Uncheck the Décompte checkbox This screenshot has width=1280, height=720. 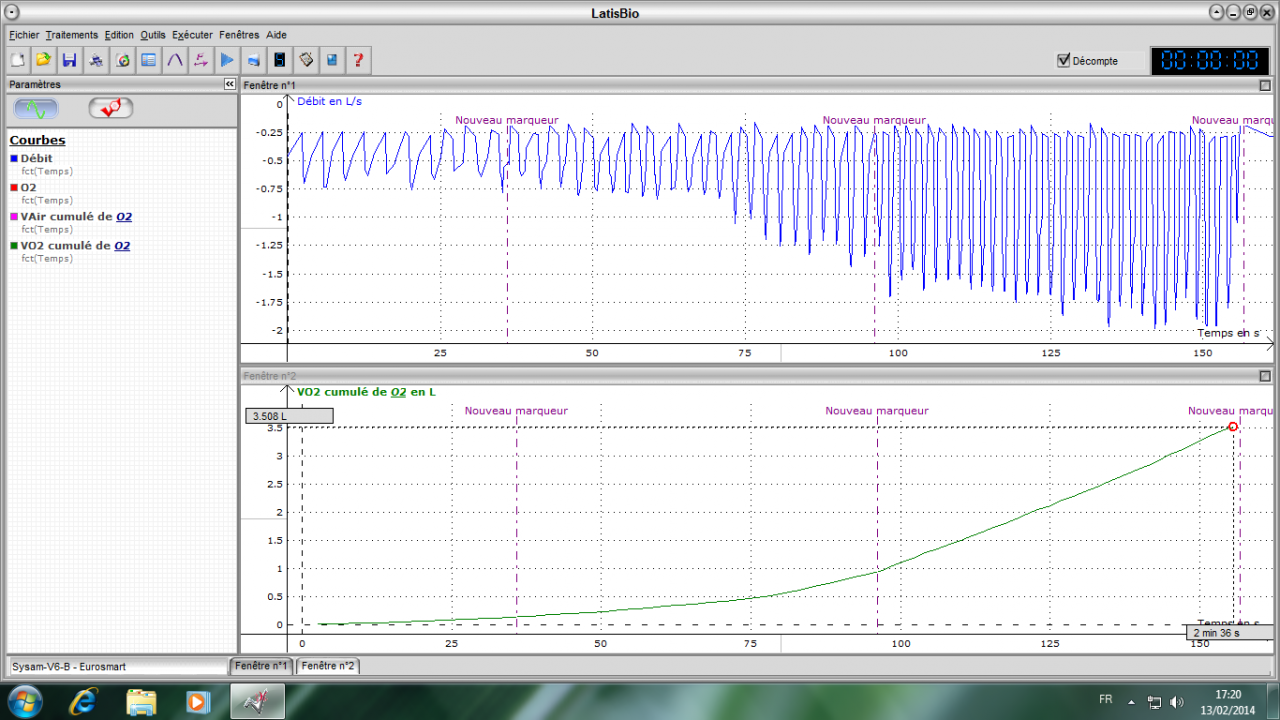1064,60
